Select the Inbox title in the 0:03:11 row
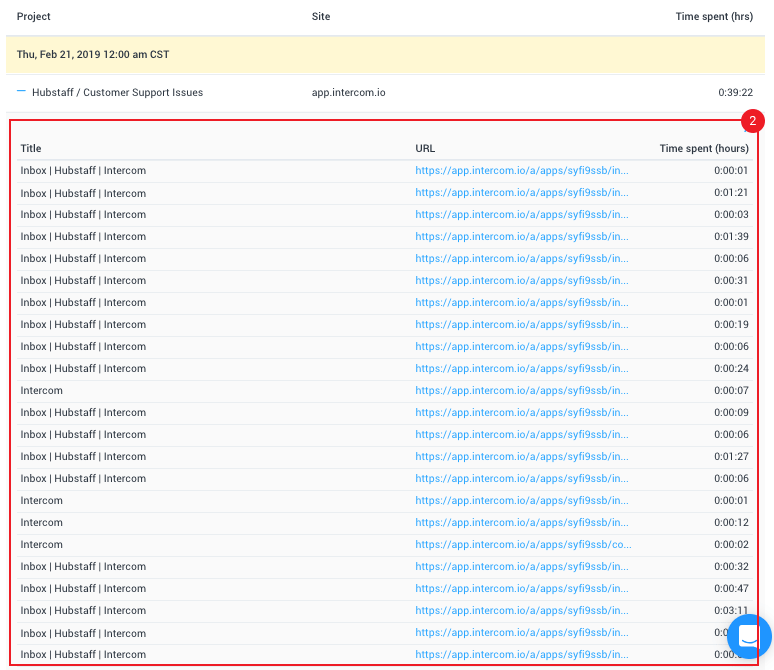Viewport: 774px width, 670px height. tap(83, 610)
